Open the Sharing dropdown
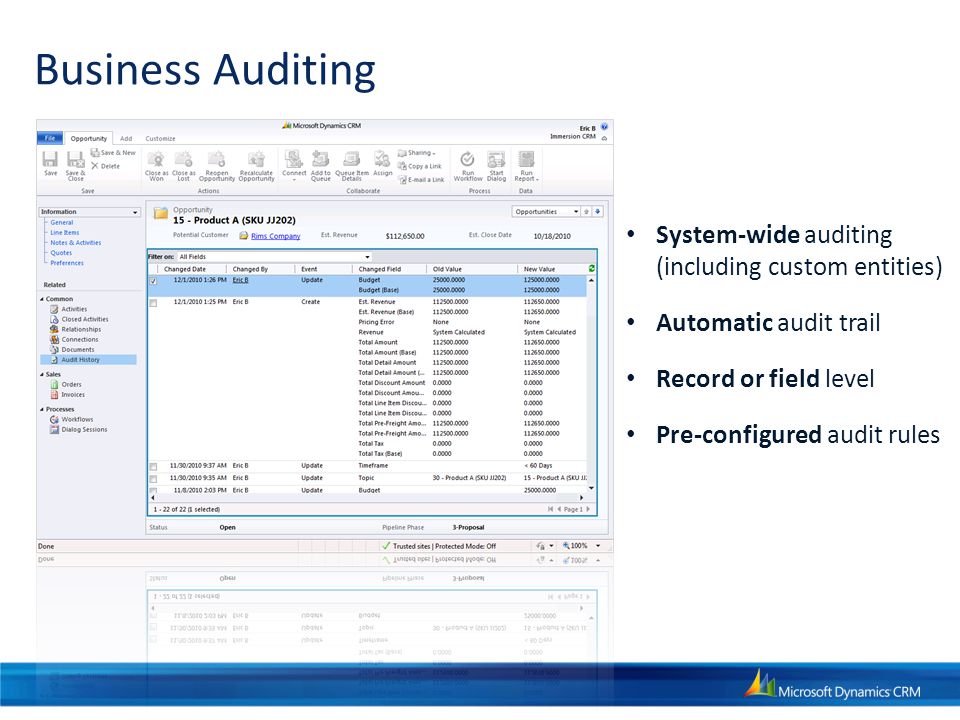This screenshot has width=960, height=720. [x=416, y=152]
